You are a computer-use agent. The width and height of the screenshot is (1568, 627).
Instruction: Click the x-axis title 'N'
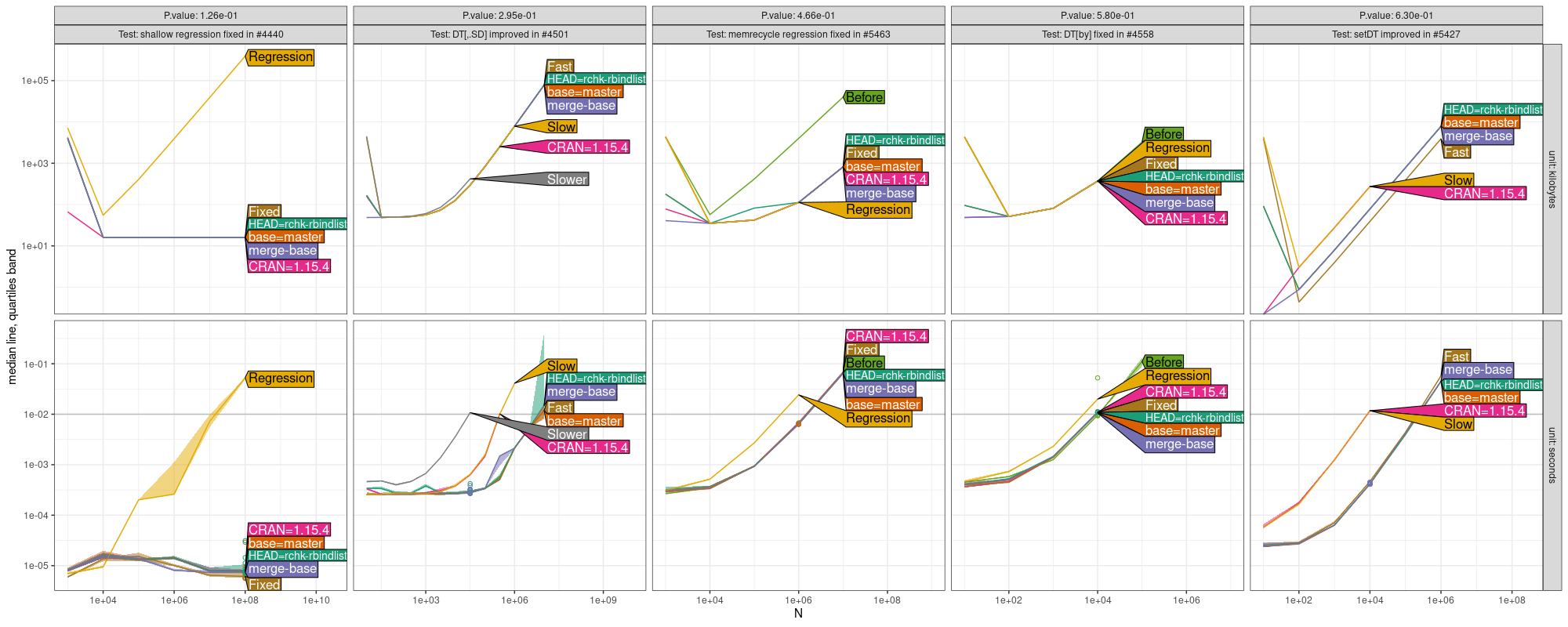[798, 614]
